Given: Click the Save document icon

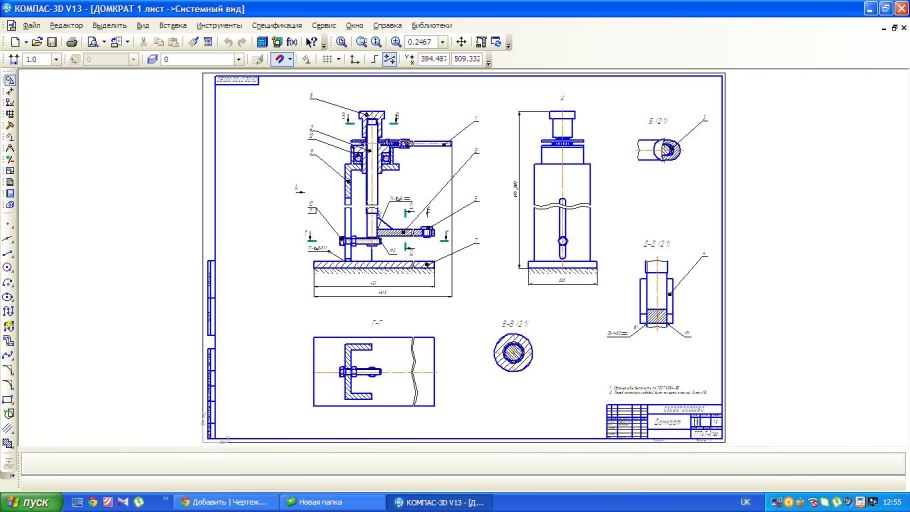Looking at the screenshot, I should tap(52, 42).
